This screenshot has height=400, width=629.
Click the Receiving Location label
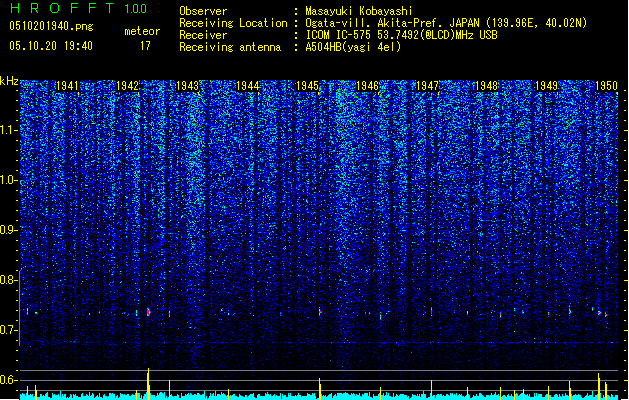pos(233,23)
